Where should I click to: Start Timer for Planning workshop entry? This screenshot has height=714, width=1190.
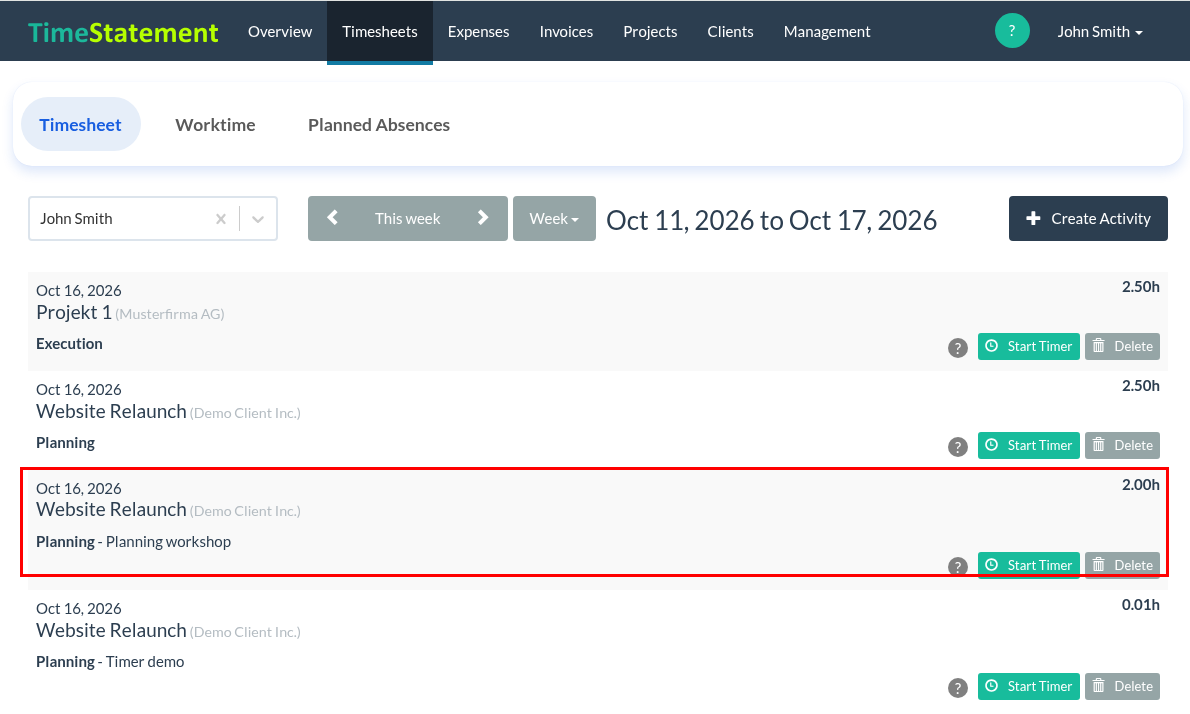click(x=1028, y=565)
